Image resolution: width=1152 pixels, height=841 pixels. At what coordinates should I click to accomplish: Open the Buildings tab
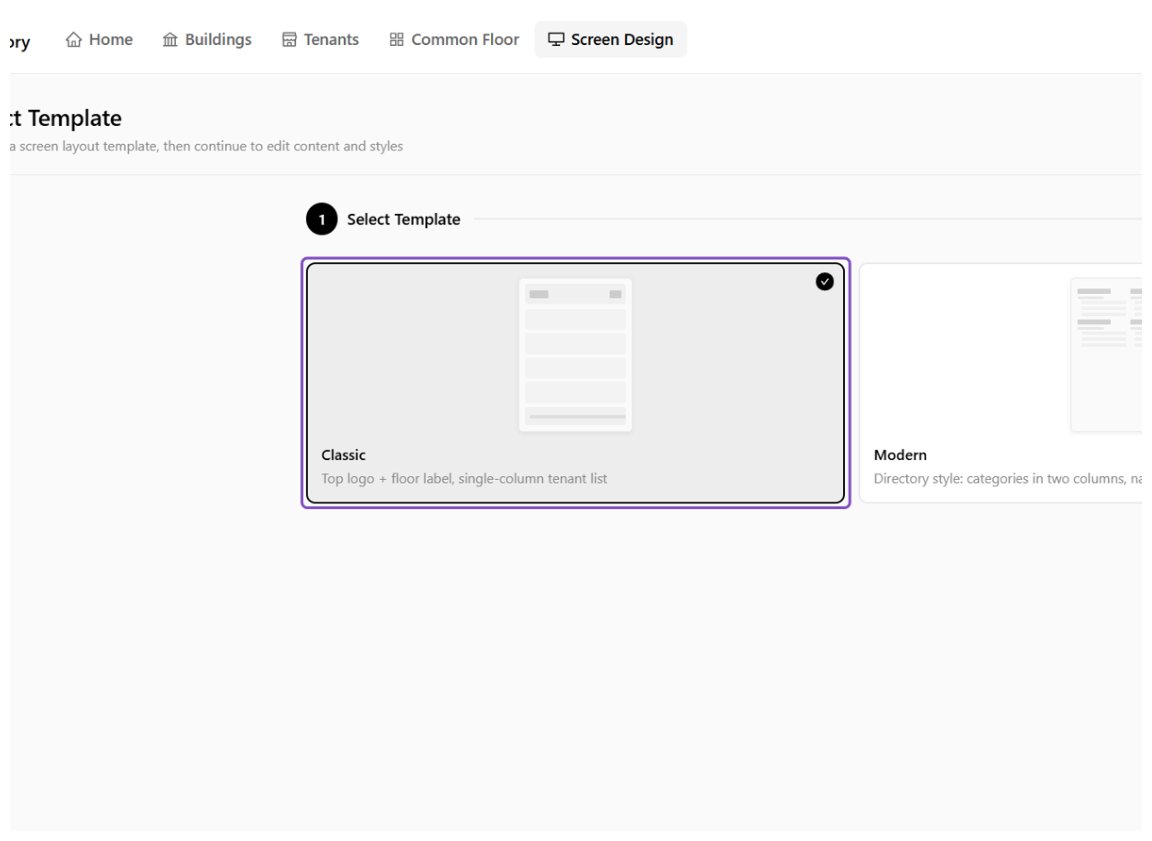click(207, 40)
